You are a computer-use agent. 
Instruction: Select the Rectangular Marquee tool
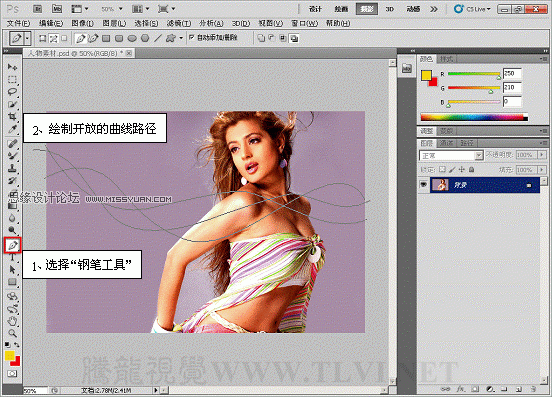coord(12,80)
